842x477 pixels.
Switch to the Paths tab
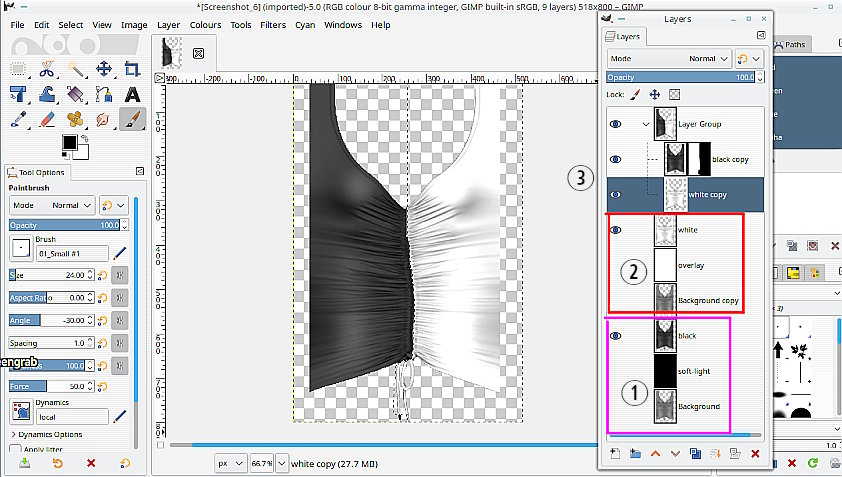793,44
